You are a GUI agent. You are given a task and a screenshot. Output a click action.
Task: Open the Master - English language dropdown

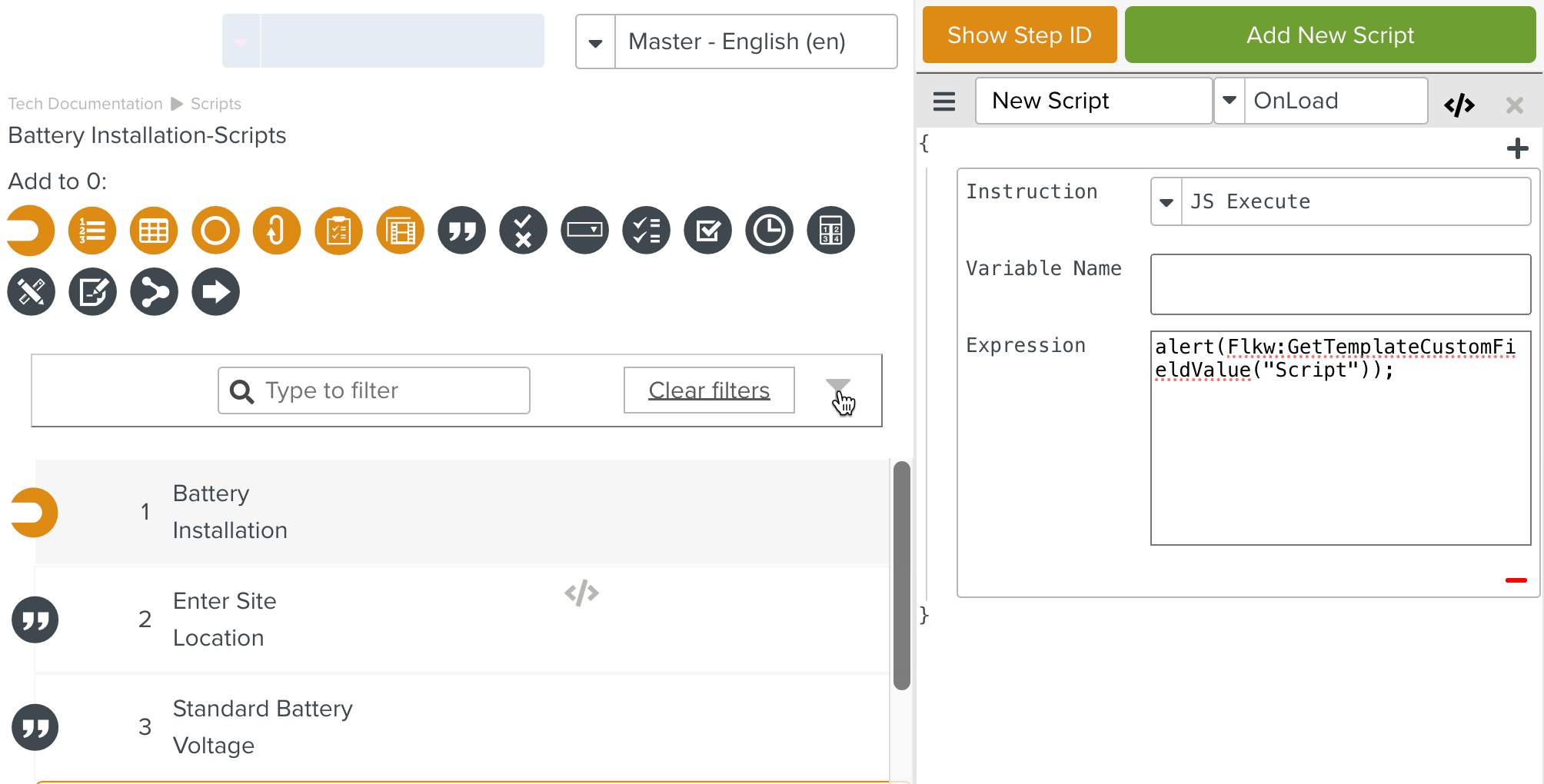pyautogui.click(x=595, y=42)
